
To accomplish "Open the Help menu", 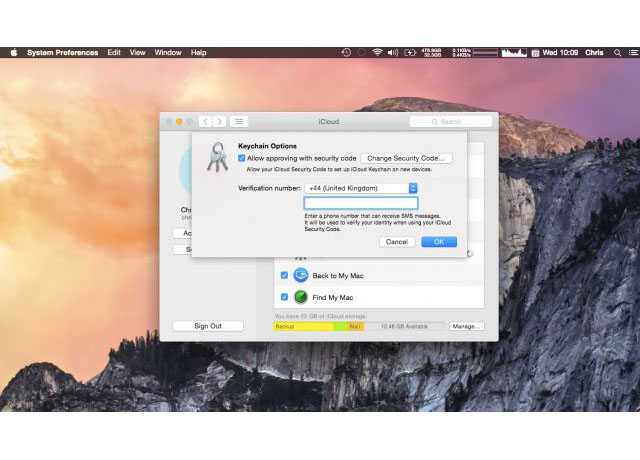I will (198, 53).
